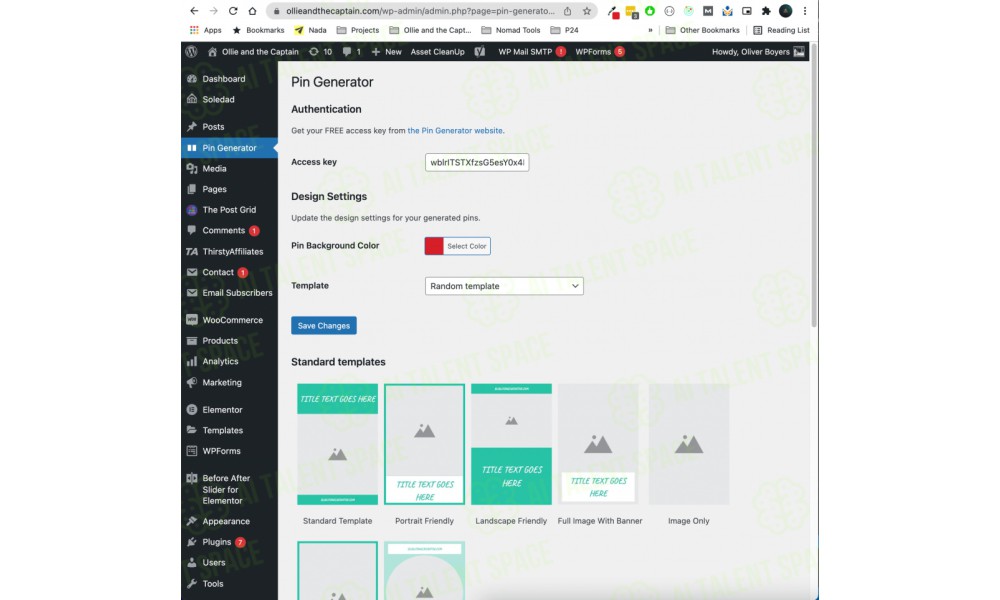Open Howdy, Oliver Boyers account menu

[758, 52]
